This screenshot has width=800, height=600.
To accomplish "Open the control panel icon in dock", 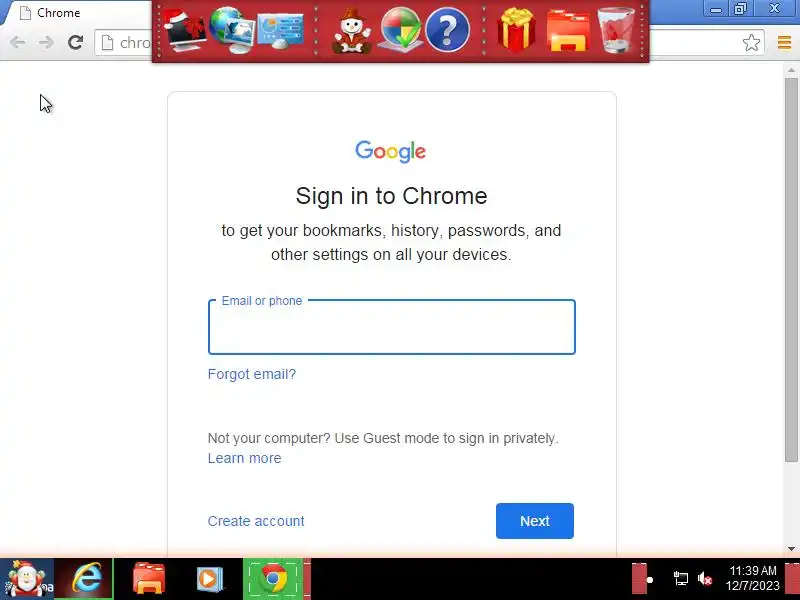I will pos(280,30).
